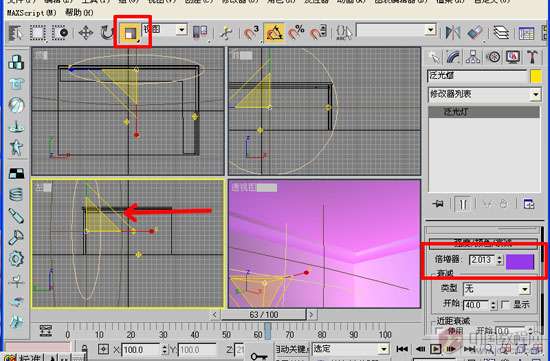
Task: Click the Use Pivot Point Center icon
Action: pos(200,33)
